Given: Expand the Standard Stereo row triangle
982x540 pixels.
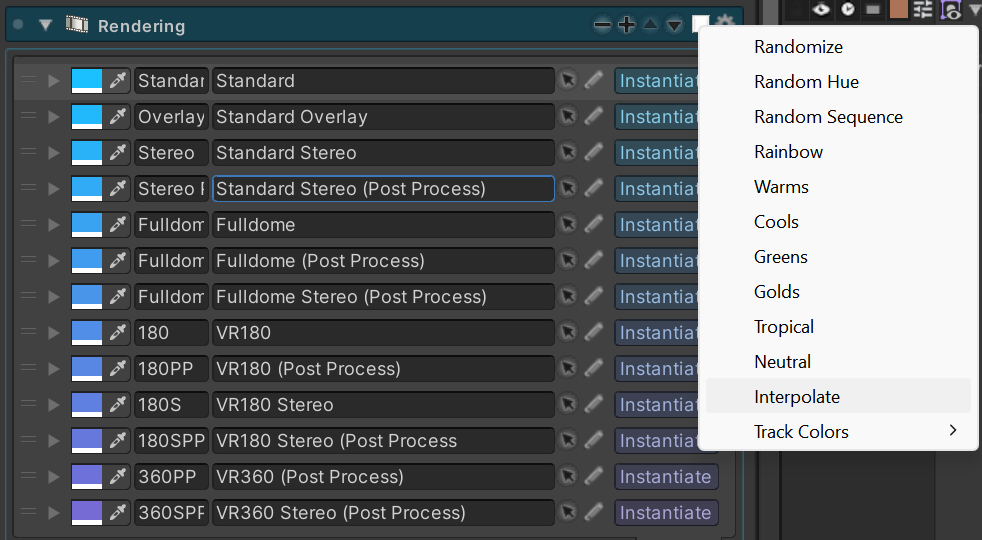Looking at the screenshot, I should 53,153.
